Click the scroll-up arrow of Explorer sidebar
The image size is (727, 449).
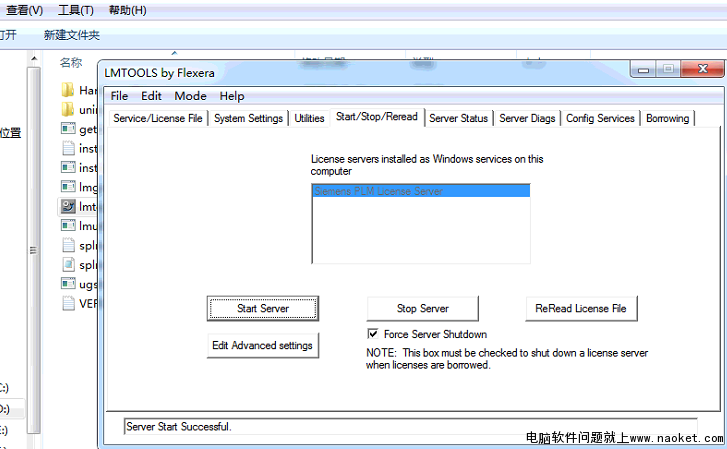33,59
